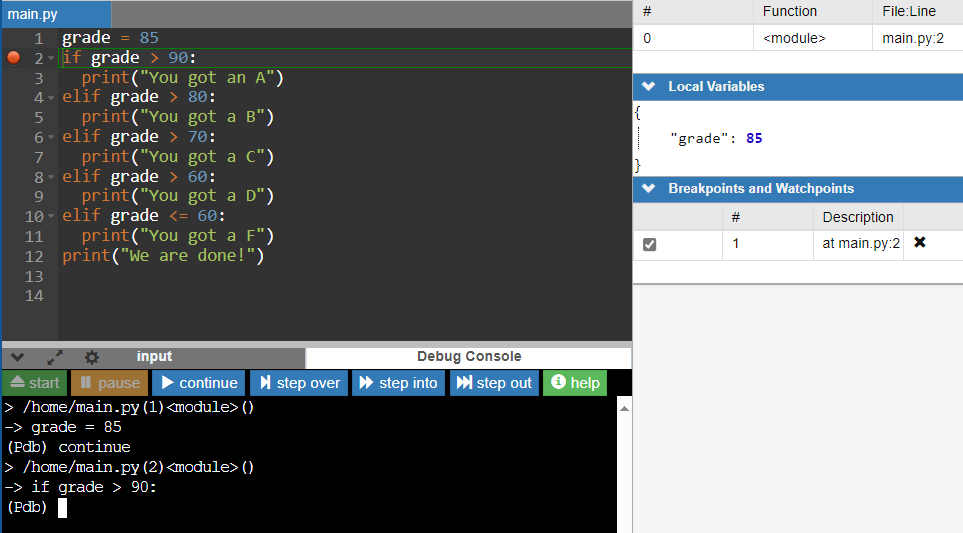Image resolution: width=963 pixels, height=533 pixels.
Task: Delete breakpoint 1 with the X icon
Action: [919, 243]
